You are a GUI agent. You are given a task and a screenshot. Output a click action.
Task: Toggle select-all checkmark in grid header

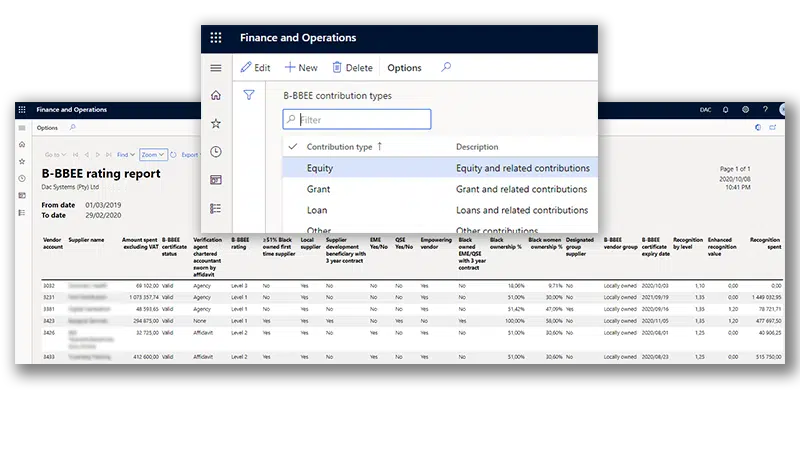292,147
